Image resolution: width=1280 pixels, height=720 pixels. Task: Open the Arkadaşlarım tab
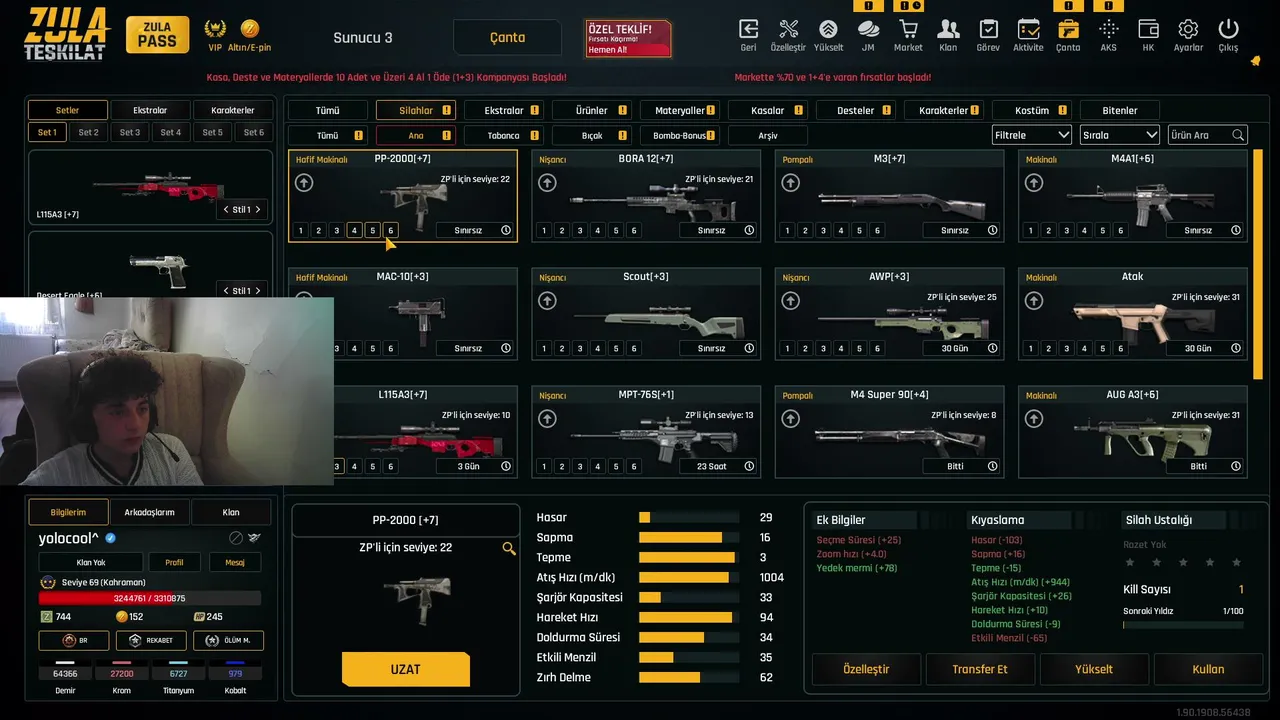[149, 512]
